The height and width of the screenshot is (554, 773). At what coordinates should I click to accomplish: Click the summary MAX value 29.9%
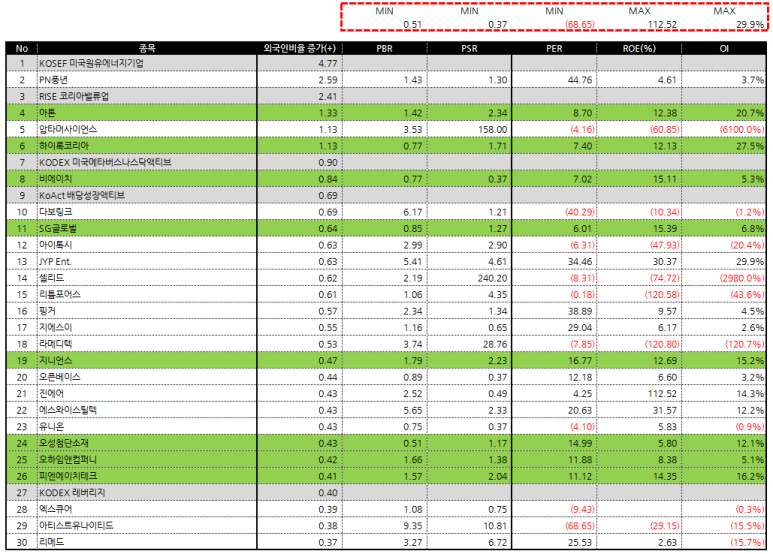[x=750, y=25]
